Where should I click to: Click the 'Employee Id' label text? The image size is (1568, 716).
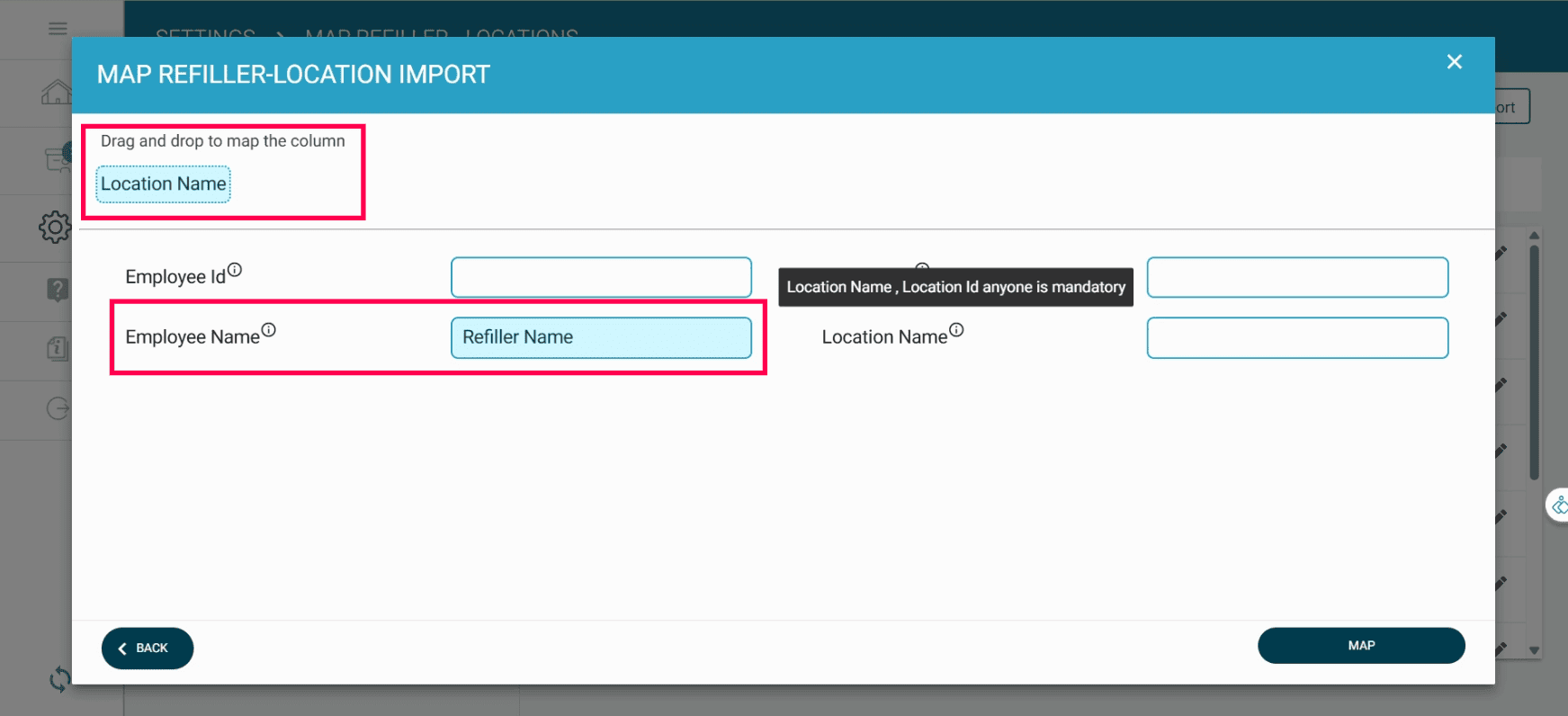(175, 277)
